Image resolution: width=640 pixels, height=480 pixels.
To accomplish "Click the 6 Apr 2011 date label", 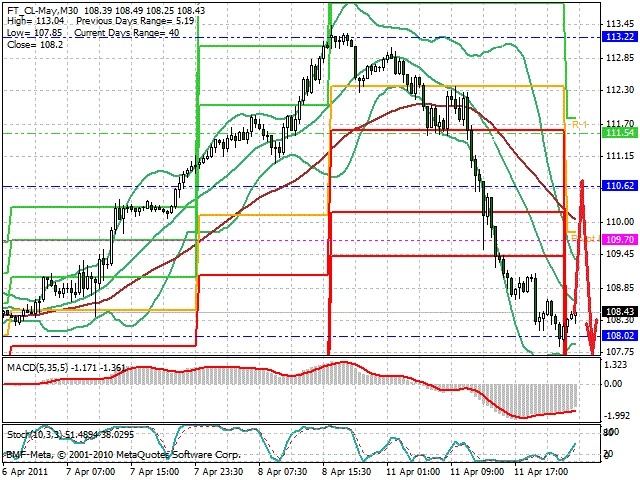I will coord(25,472).
